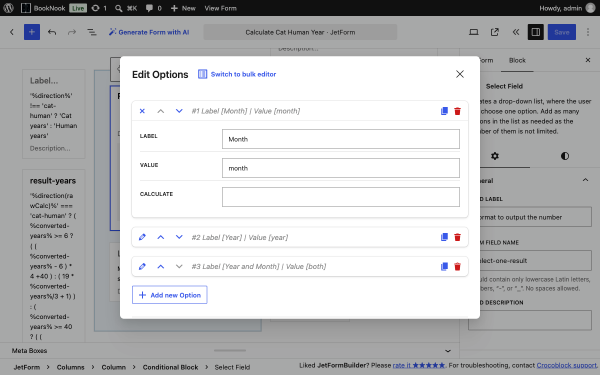Click the rate it stars link
Screen dimensions: 600x375
pyautogui.click(x=419, y=365)
